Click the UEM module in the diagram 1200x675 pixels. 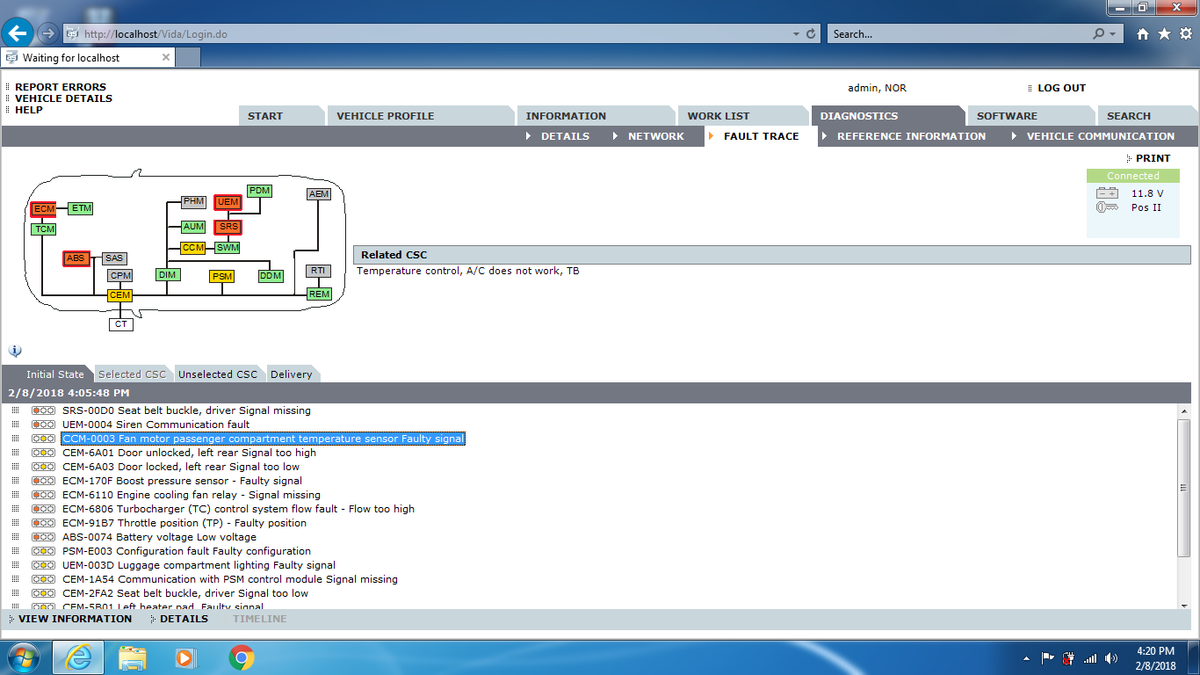point(227,203)
